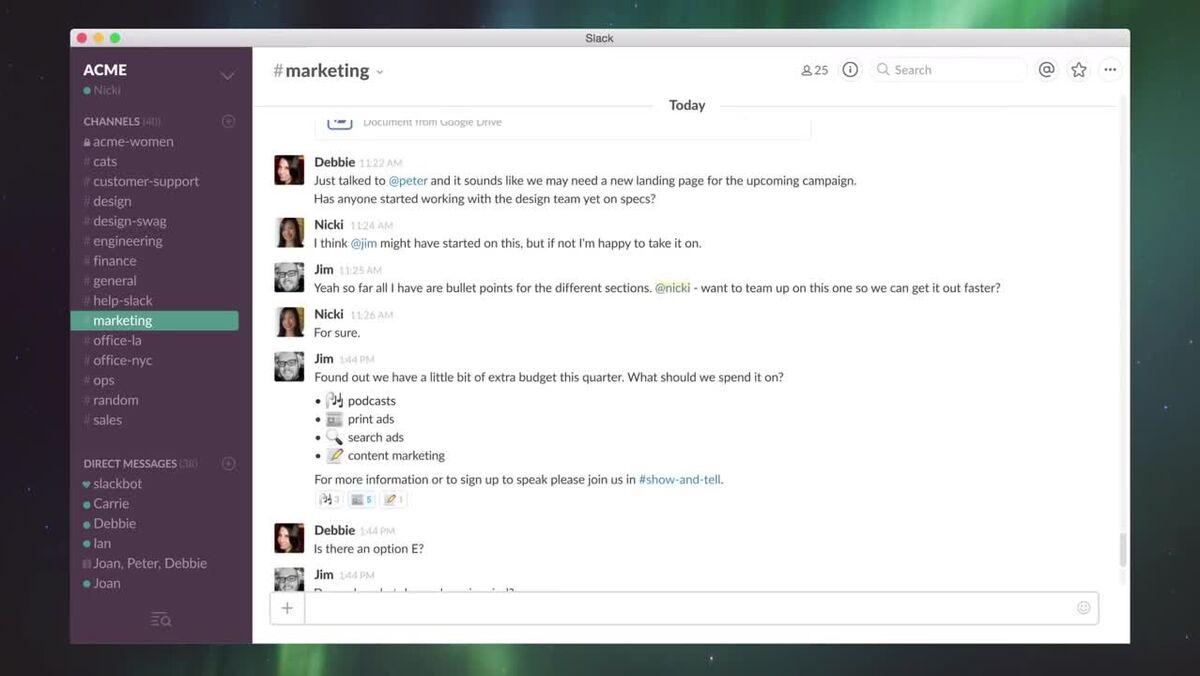
Task: Switch to the customer-support channel
Action: point(146,182)
